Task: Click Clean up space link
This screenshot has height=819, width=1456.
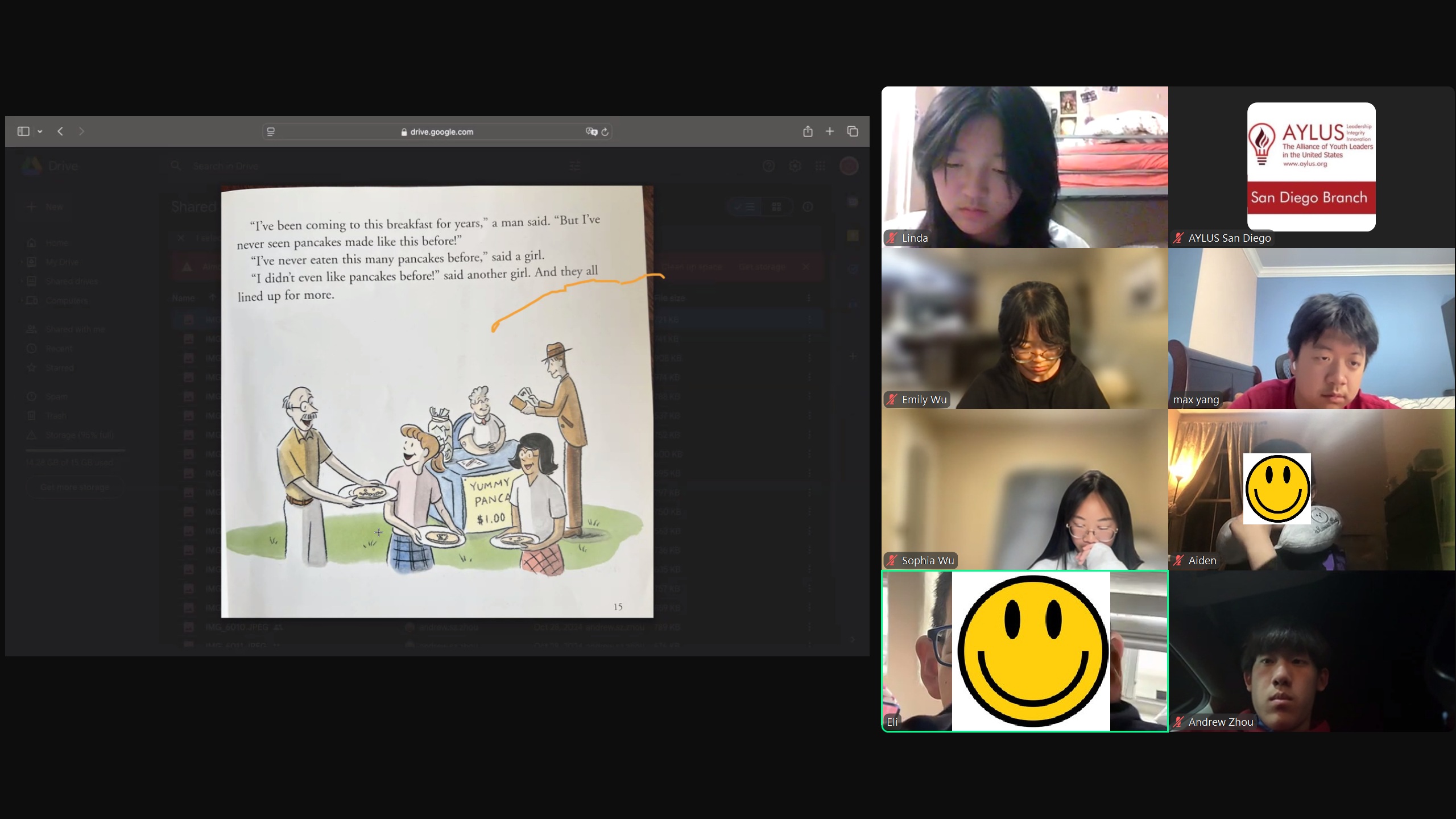Action: (x=691, y=267)
